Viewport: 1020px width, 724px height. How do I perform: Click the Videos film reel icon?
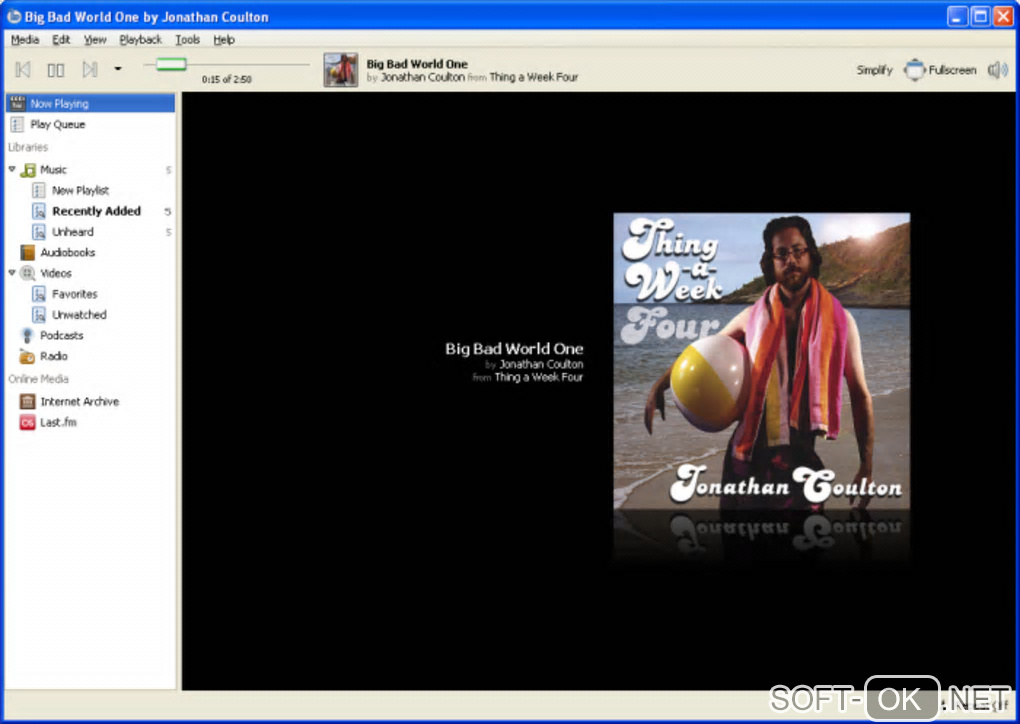tap(27, 273)
